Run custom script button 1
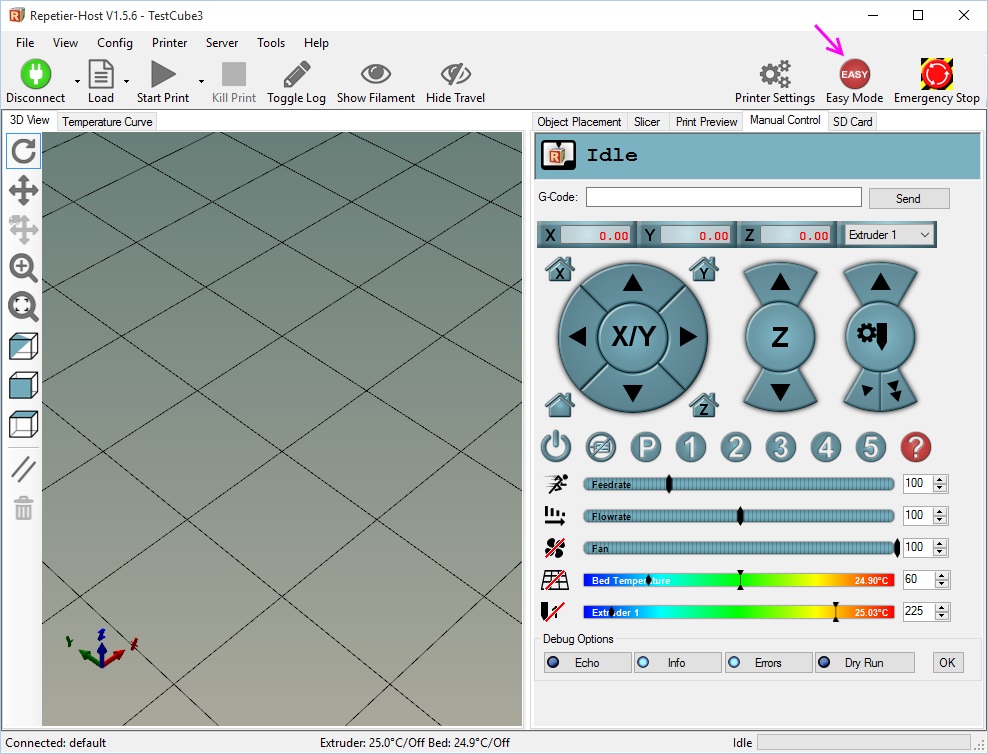 (691, 447)
